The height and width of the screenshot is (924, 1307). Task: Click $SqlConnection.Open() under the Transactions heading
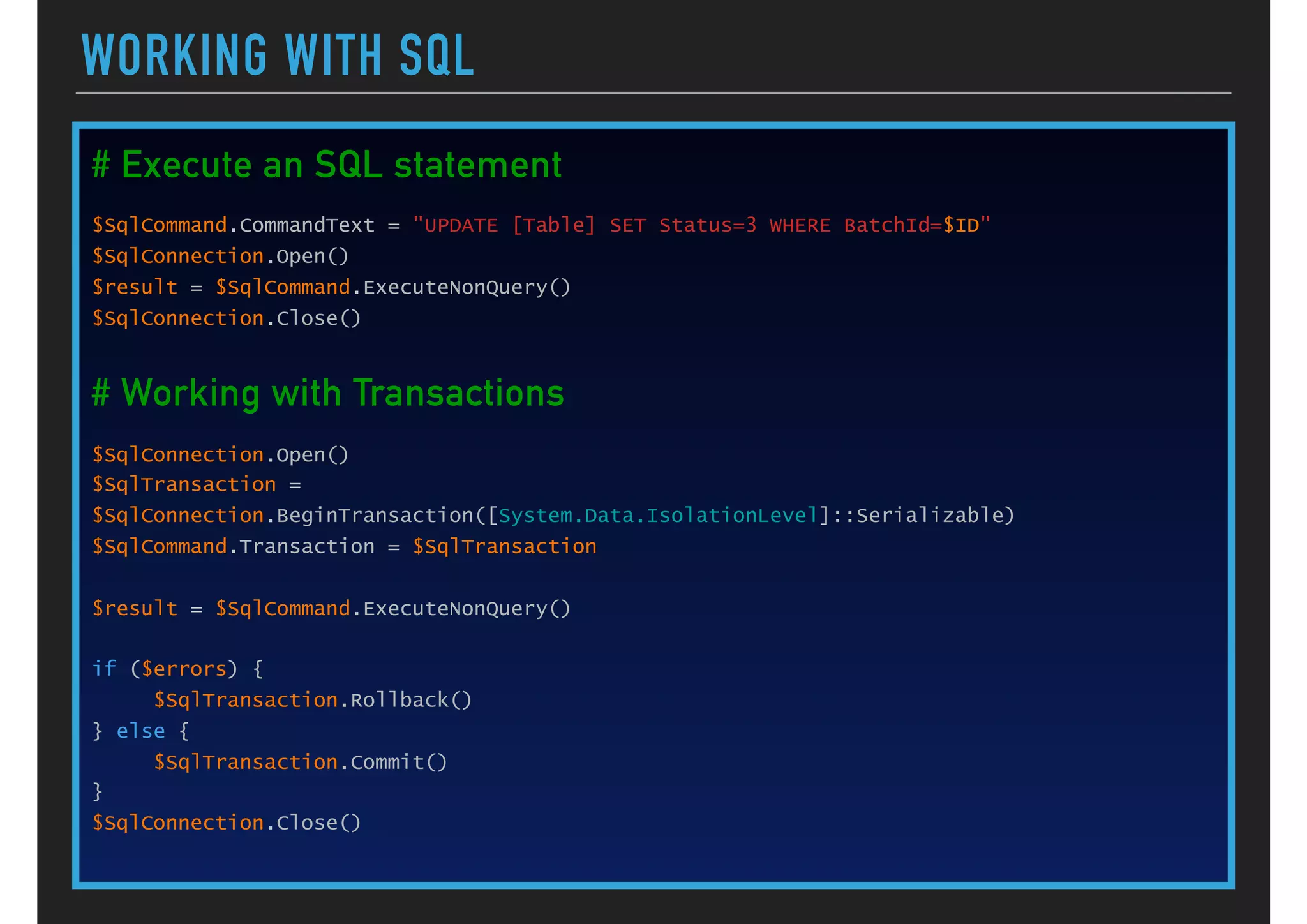pos(221,455)
